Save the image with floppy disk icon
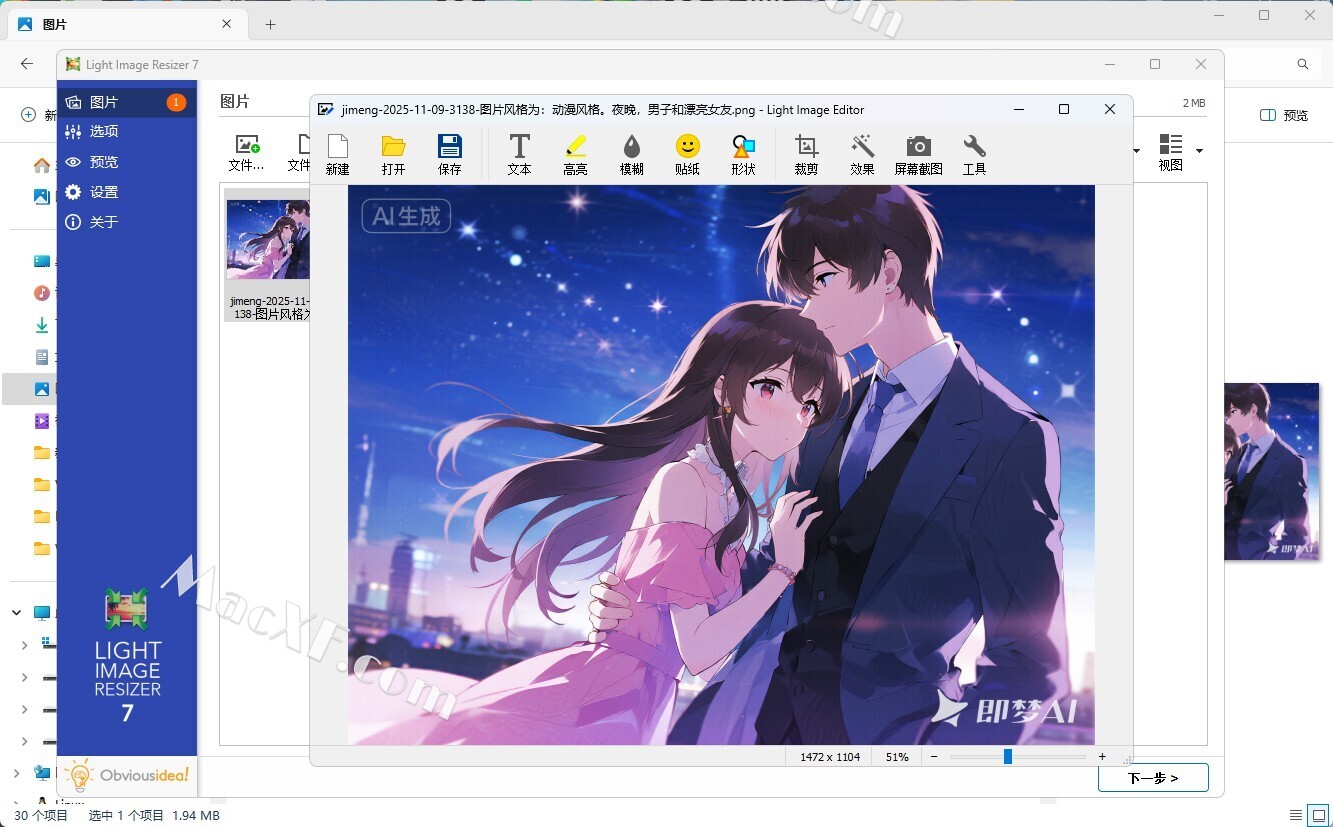The width and height of the screenshot is (1333, 827). 450,155
